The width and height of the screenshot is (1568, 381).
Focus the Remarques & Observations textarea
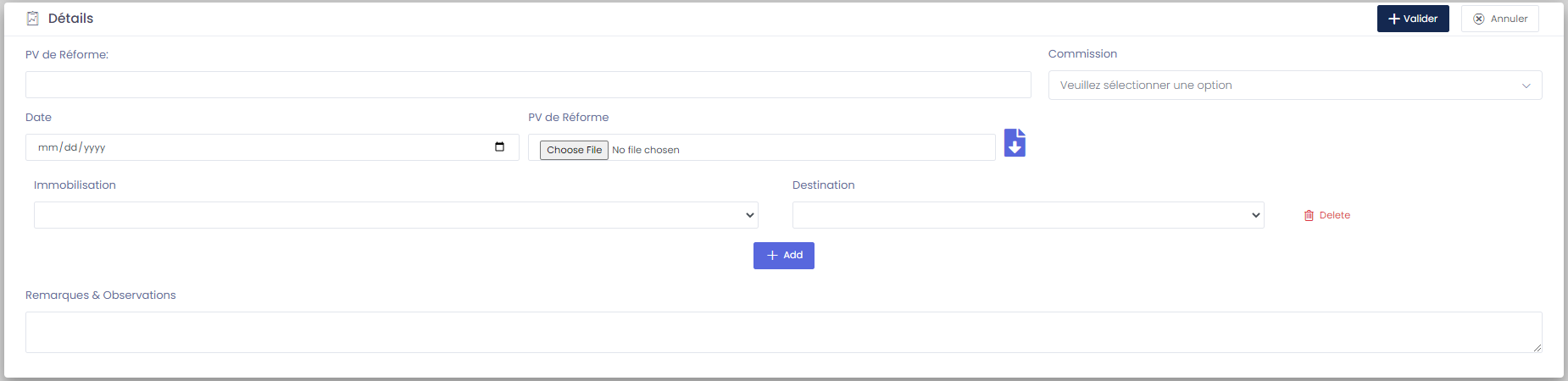click(x=783, y=332)
